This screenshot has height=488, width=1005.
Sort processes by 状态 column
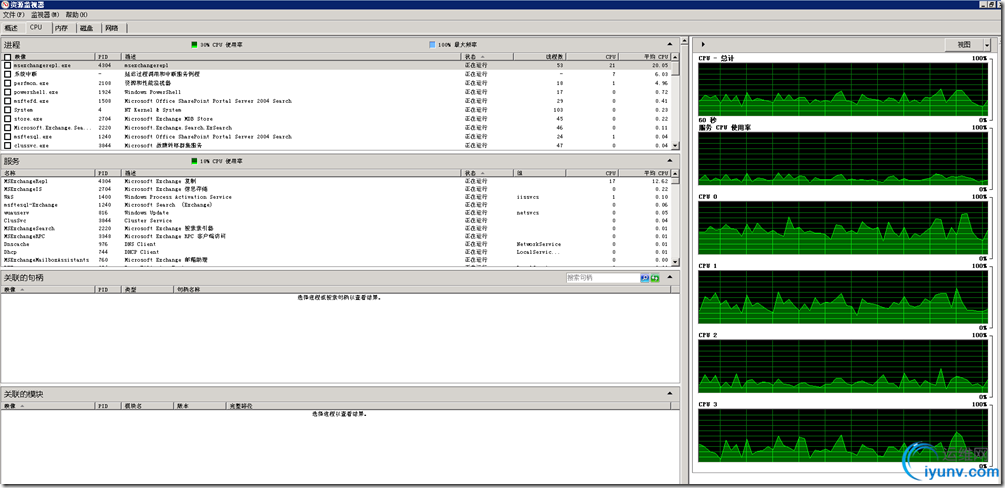[x=487, y=57]
